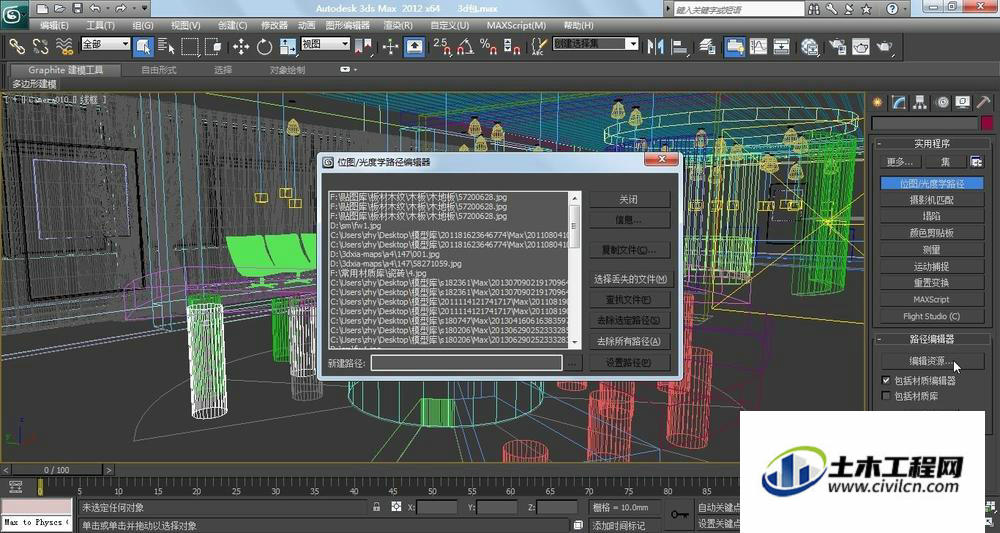Click the Mirror tool icon
The image size is (1000, 533).
pos(655,47)
